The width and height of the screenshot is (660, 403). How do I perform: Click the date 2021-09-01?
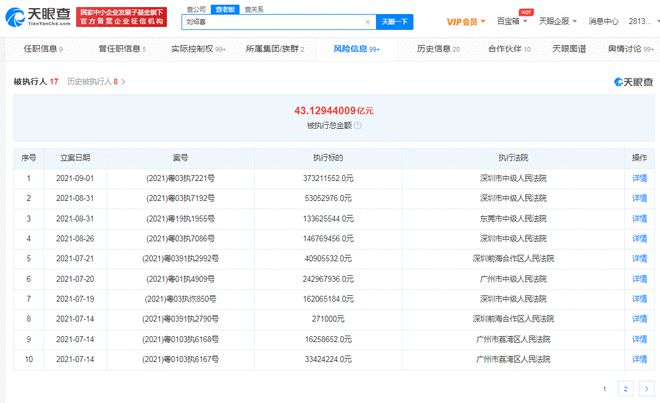click(x=75, y=178)
